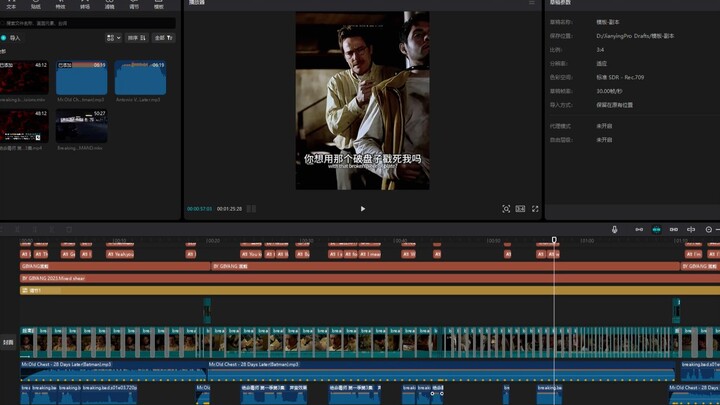Open the 全部 media type filter
Screen dimensions: 720x405
click(x=163, y=38)
